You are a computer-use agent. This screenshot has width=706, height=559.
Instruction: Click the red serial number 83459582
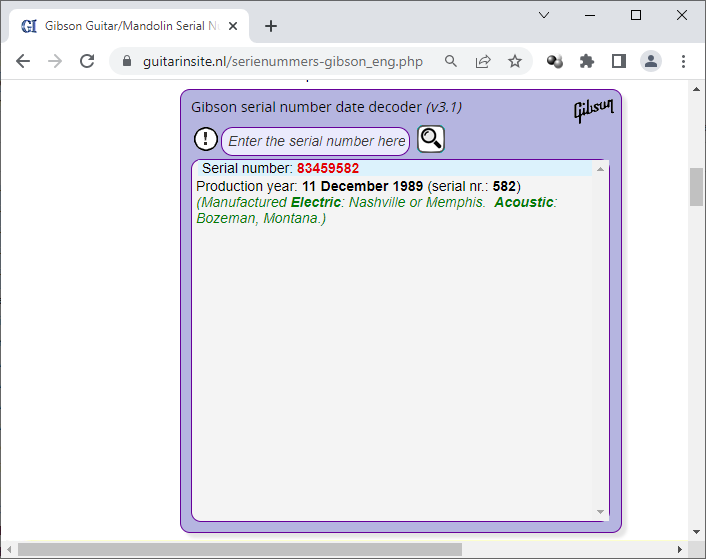[x=328, y=168]
